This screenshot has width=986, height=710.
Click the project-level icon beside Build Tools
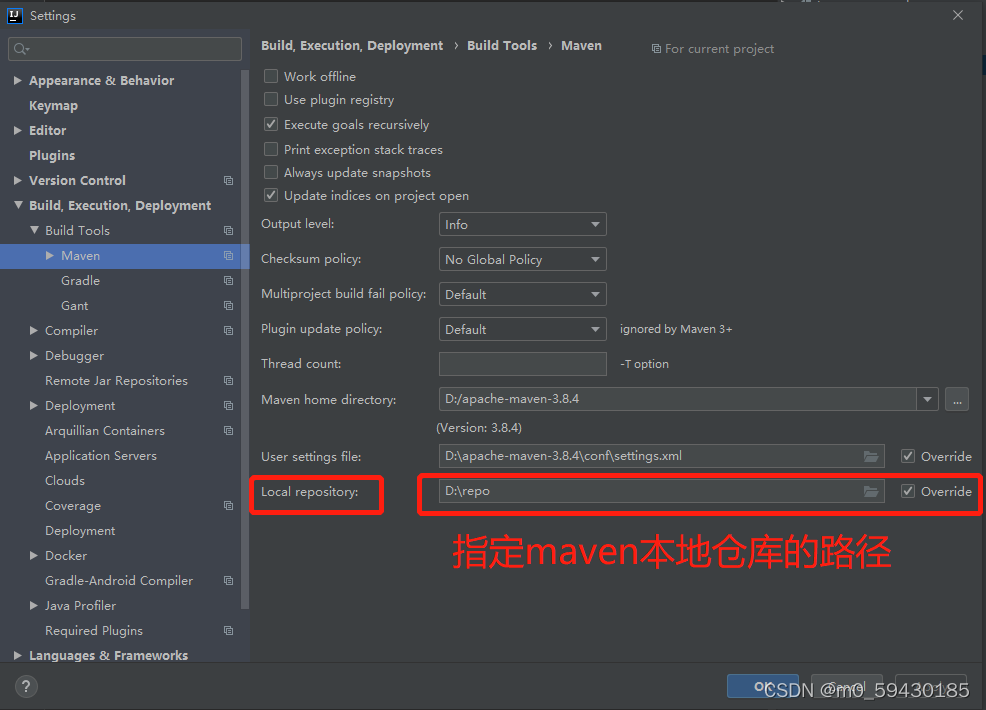[x=228, y=231]
